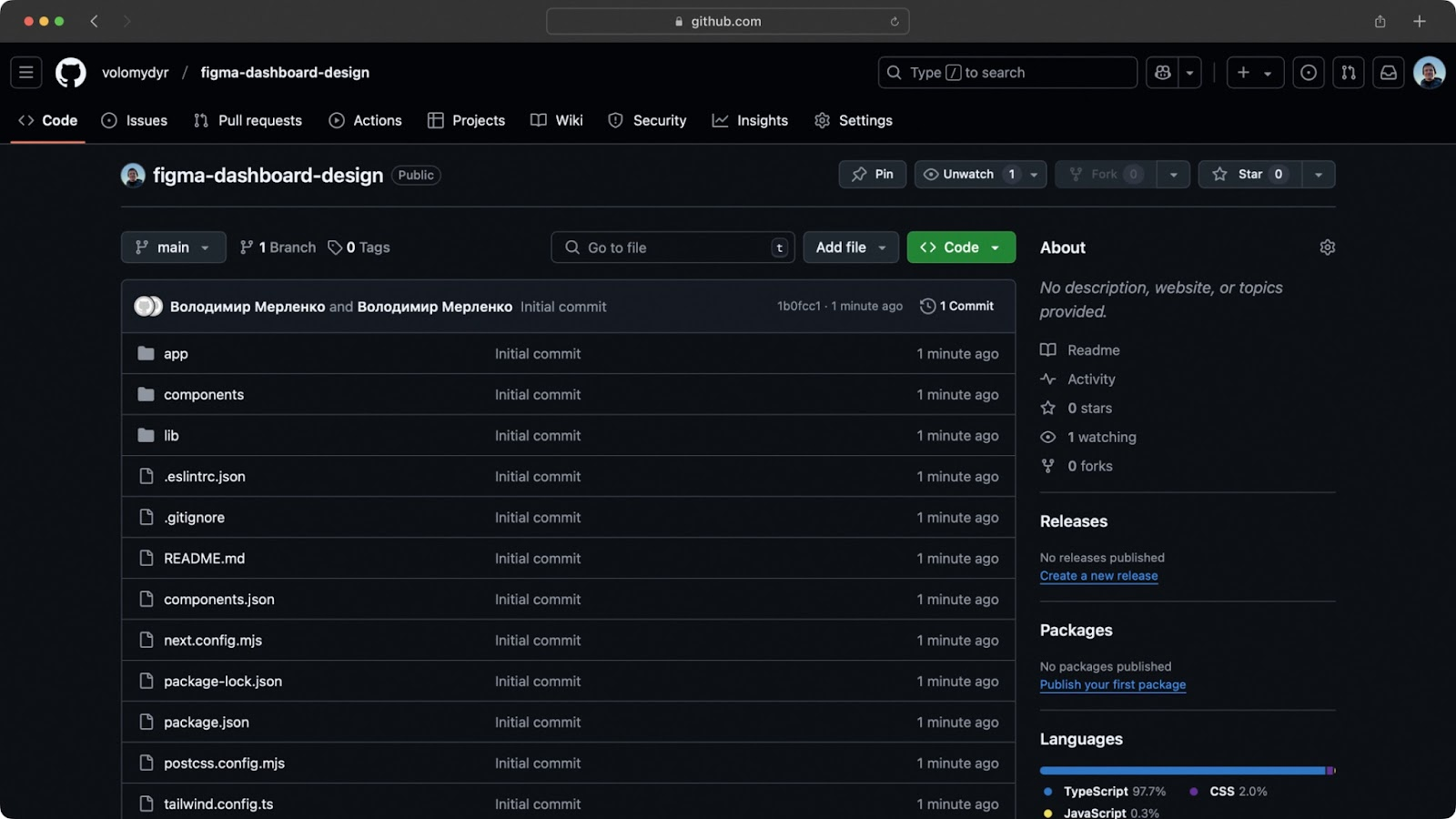
Task: Focus the Go to file search field
Action: (x=673, y=248)
